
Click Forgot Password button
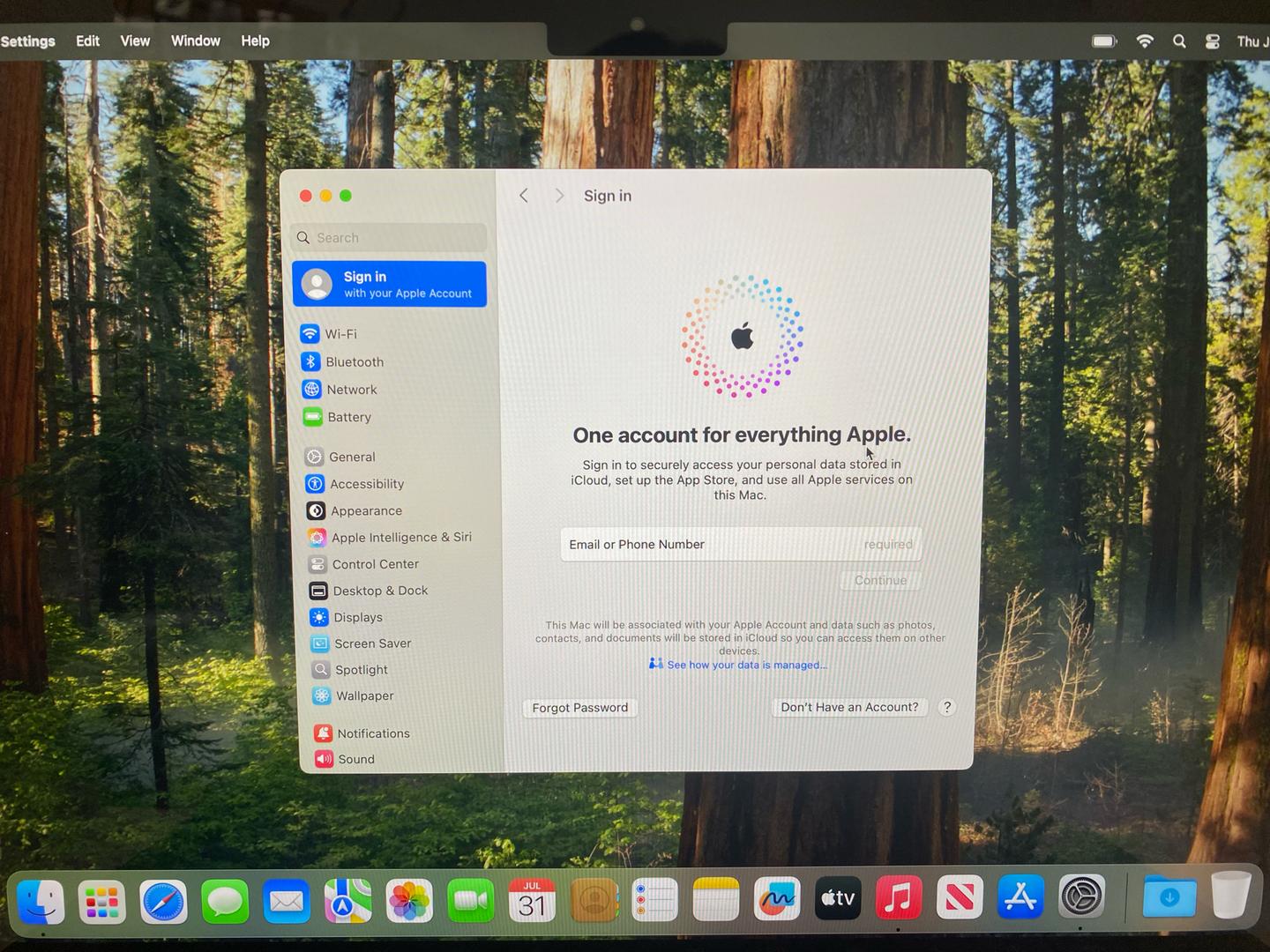coord(579,708)
